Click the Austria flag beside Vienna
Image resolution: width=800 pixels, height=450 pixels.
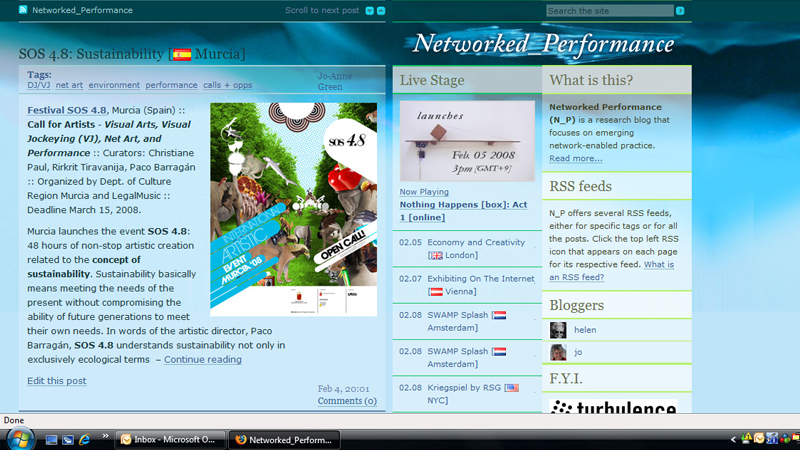click(436, 292)
